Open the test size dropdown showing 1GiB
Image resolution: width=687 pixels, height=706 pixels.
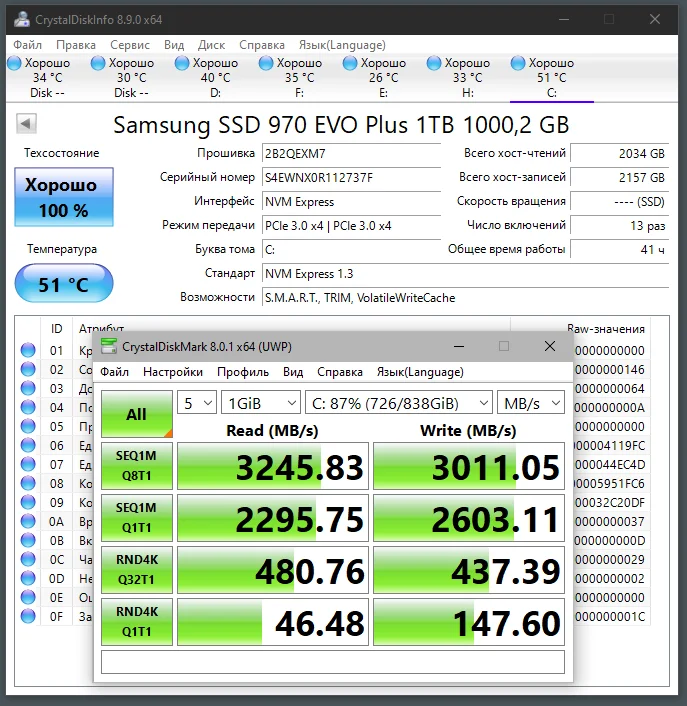[x=261, y=403]
